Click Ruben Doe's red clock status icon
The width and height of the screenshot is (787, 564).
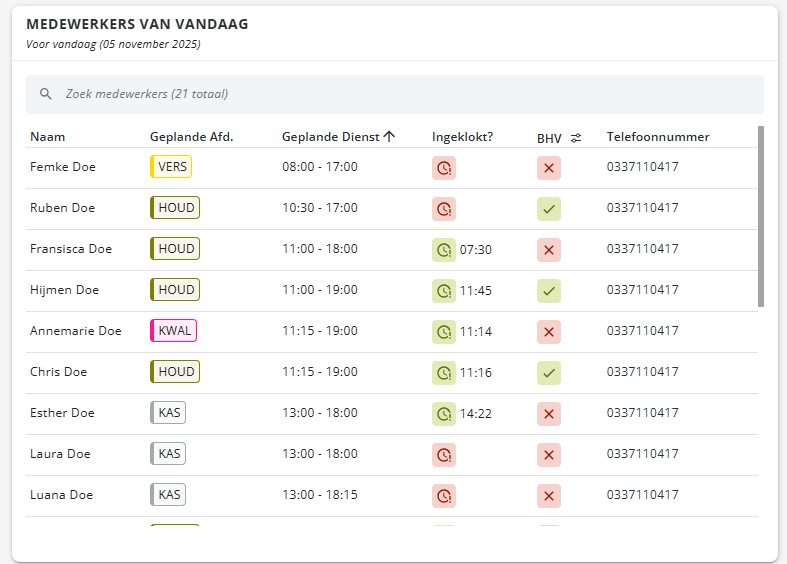click(444, 209)
